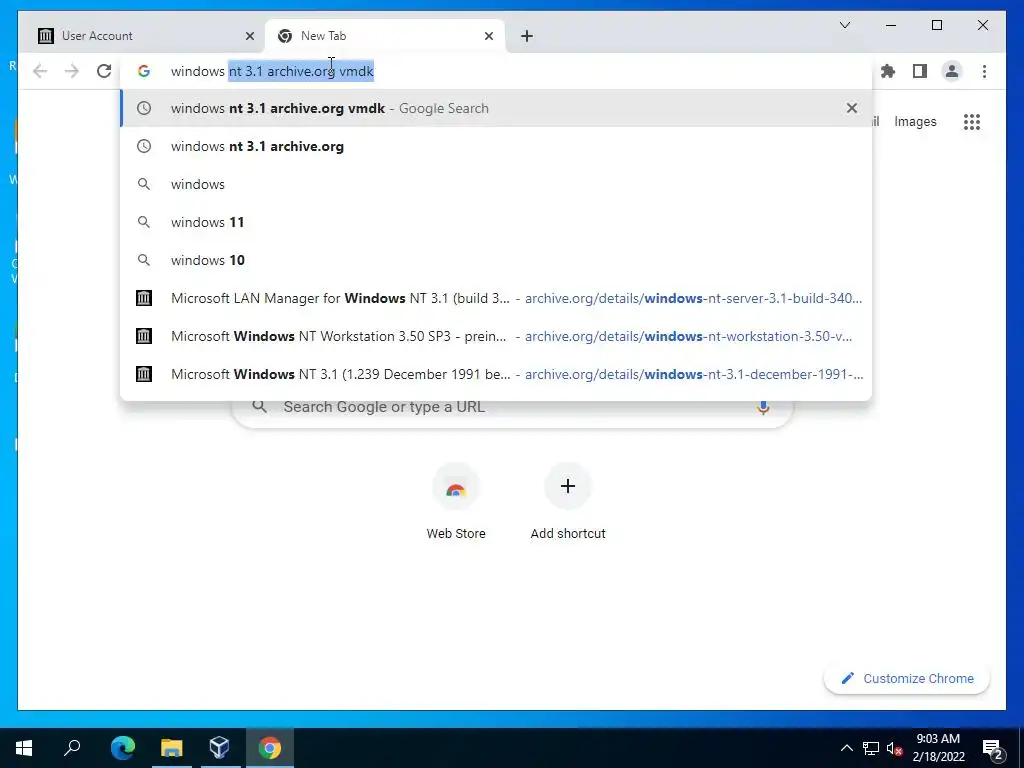The height and width of the screenshot is (768, 1024).
Task: Click the Add shortcut tile
Action: coord(568,502)
